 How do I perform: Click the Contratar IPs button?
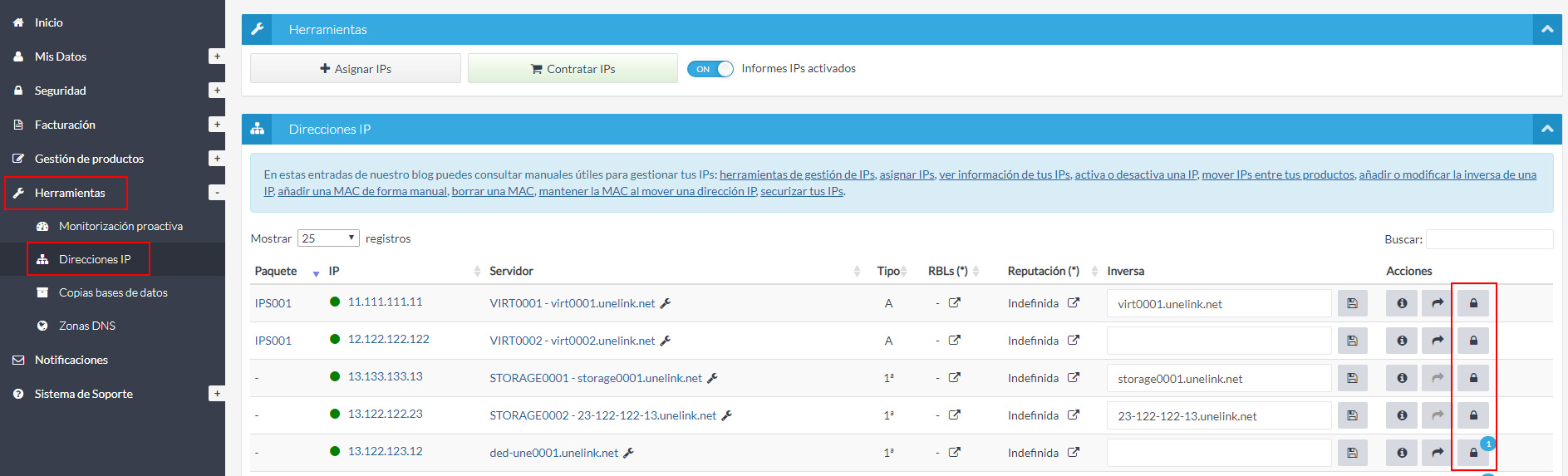point(573,69)
